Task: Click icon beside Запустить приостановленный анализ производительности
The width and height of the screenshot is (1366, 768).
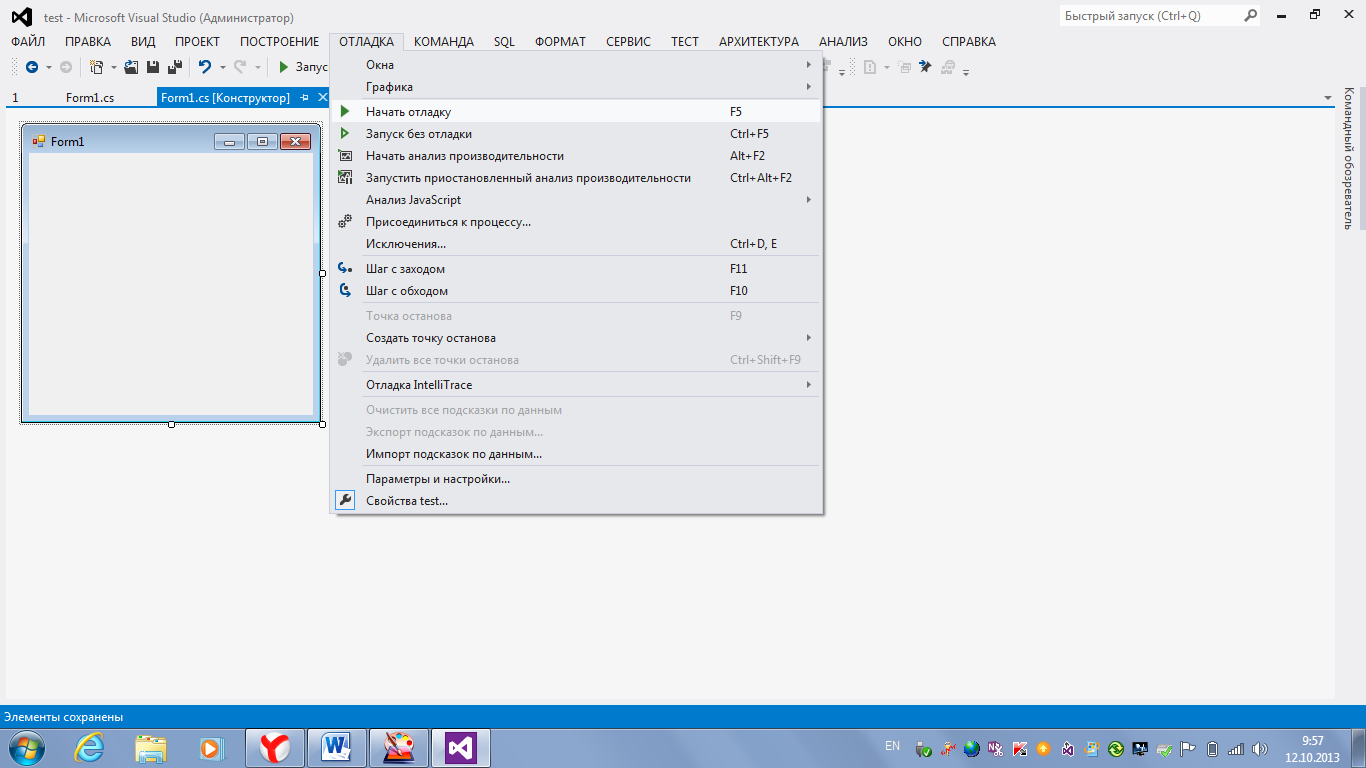Action: tap(345, 177)
